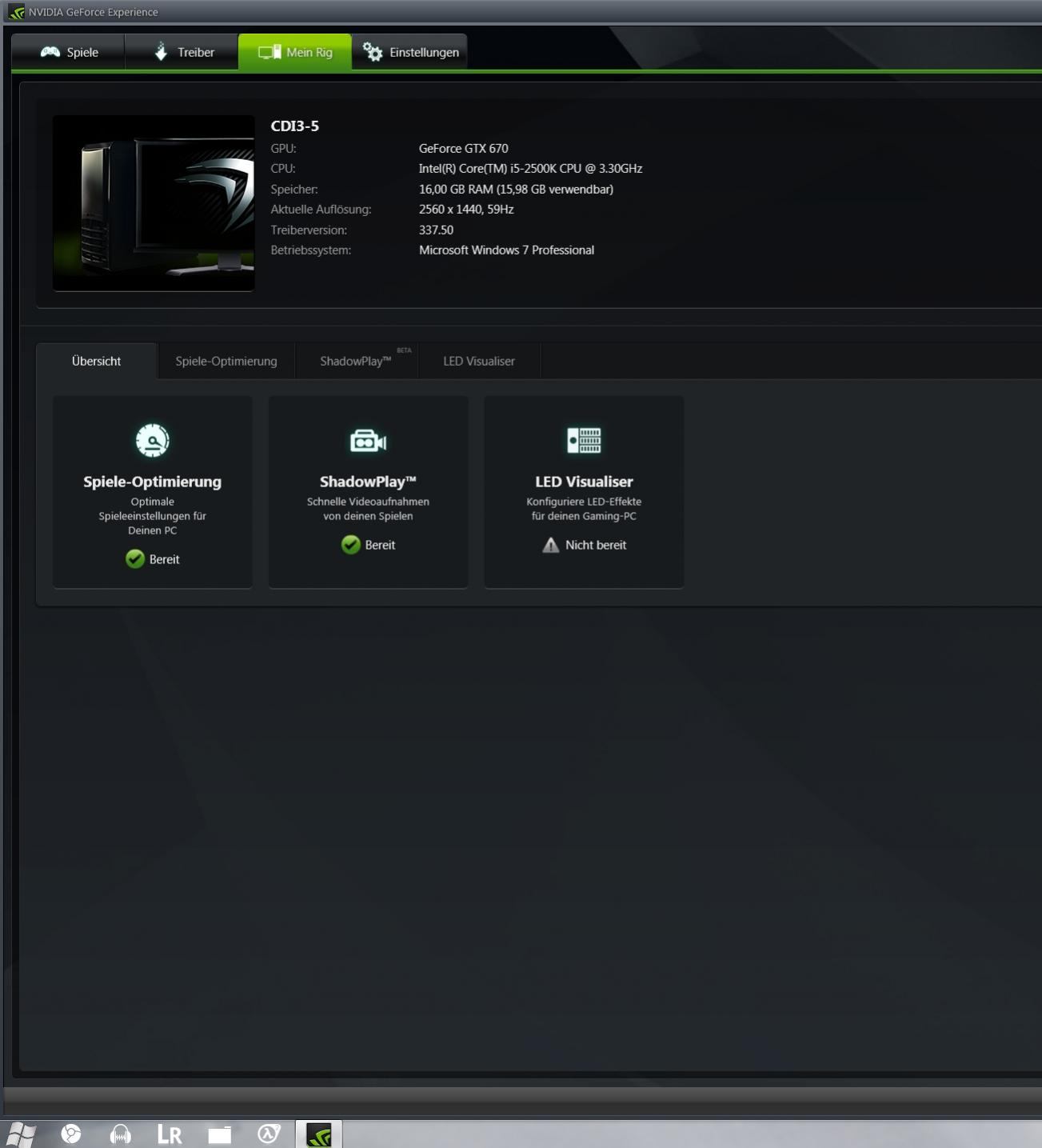Click the GeForce GTX 670 value
The image size is (1042, 1148).
tap(464, 148)
